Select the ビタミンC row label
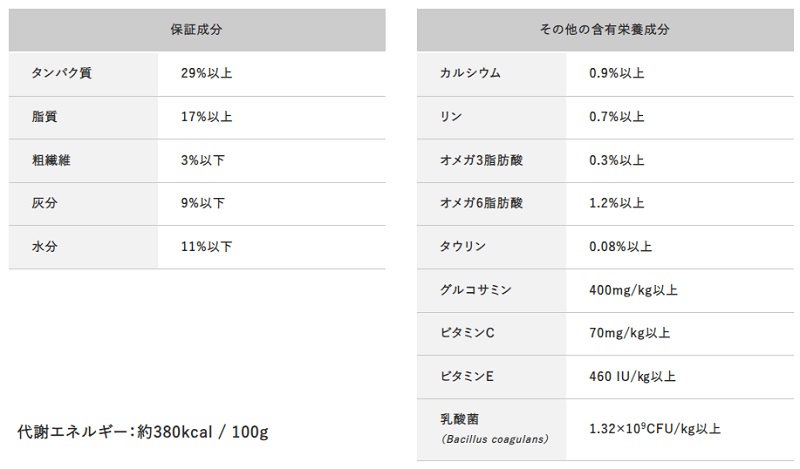The height and width of the screenshot is (469, 800). 468,333
